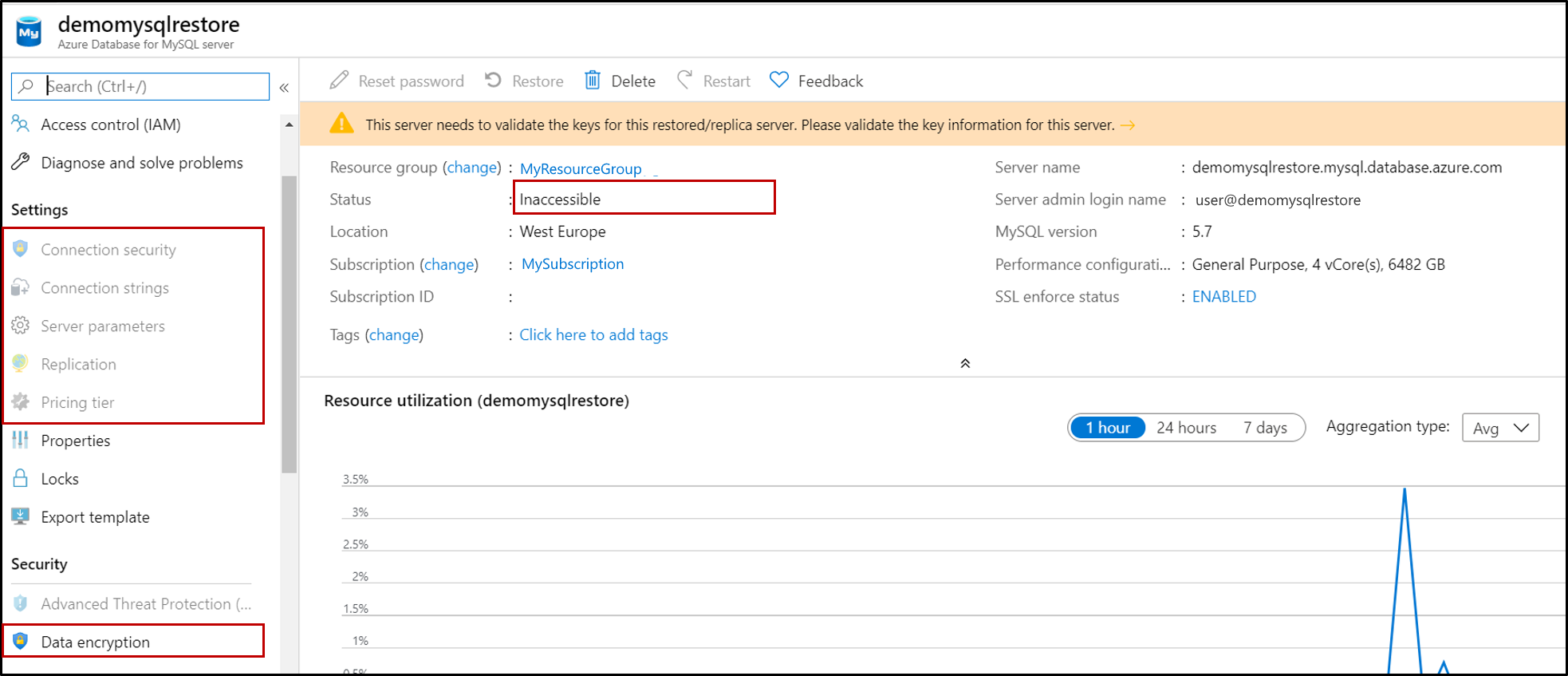1568x676 pixels.
Task: Click change link next to Tags
Action: (x=394, y=335)
